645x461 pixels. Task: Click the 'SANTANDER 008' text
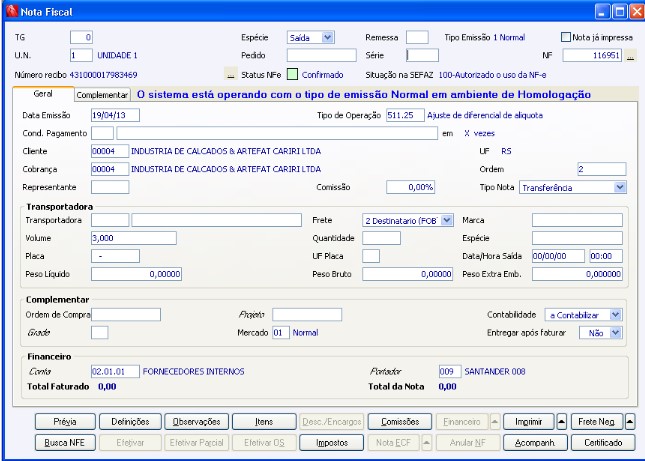495,372
